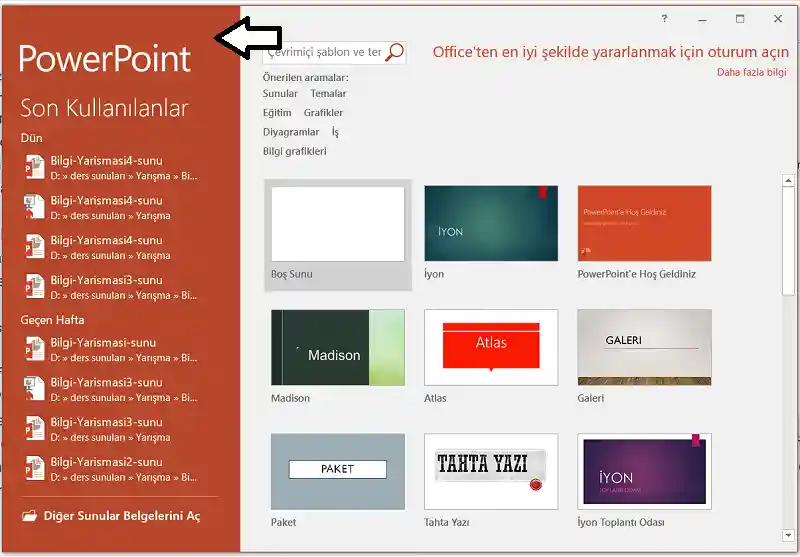Select the Boş Sunu blank template

338,234
